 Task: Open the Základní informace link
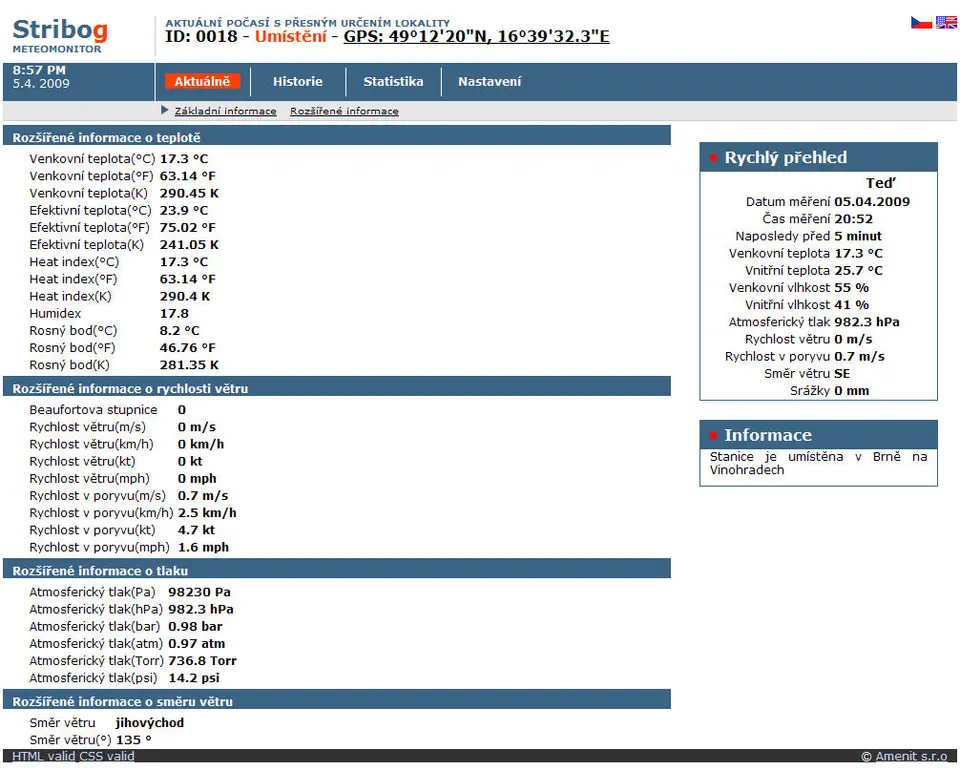pyautogui.click(x=225, y=111)
